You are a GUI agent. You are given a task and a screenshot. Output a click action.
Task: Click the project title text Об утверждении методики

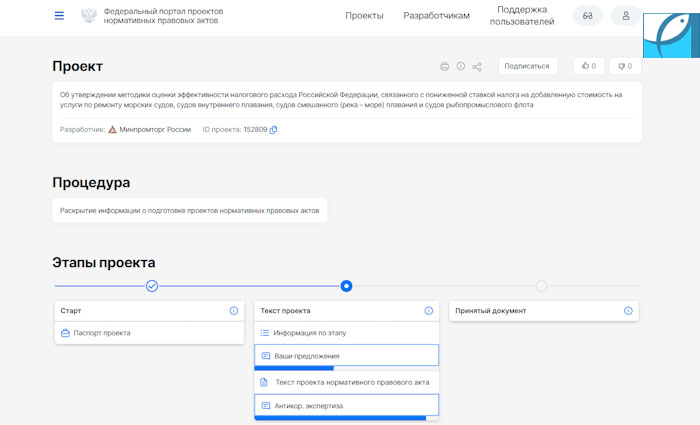point(341,100)
